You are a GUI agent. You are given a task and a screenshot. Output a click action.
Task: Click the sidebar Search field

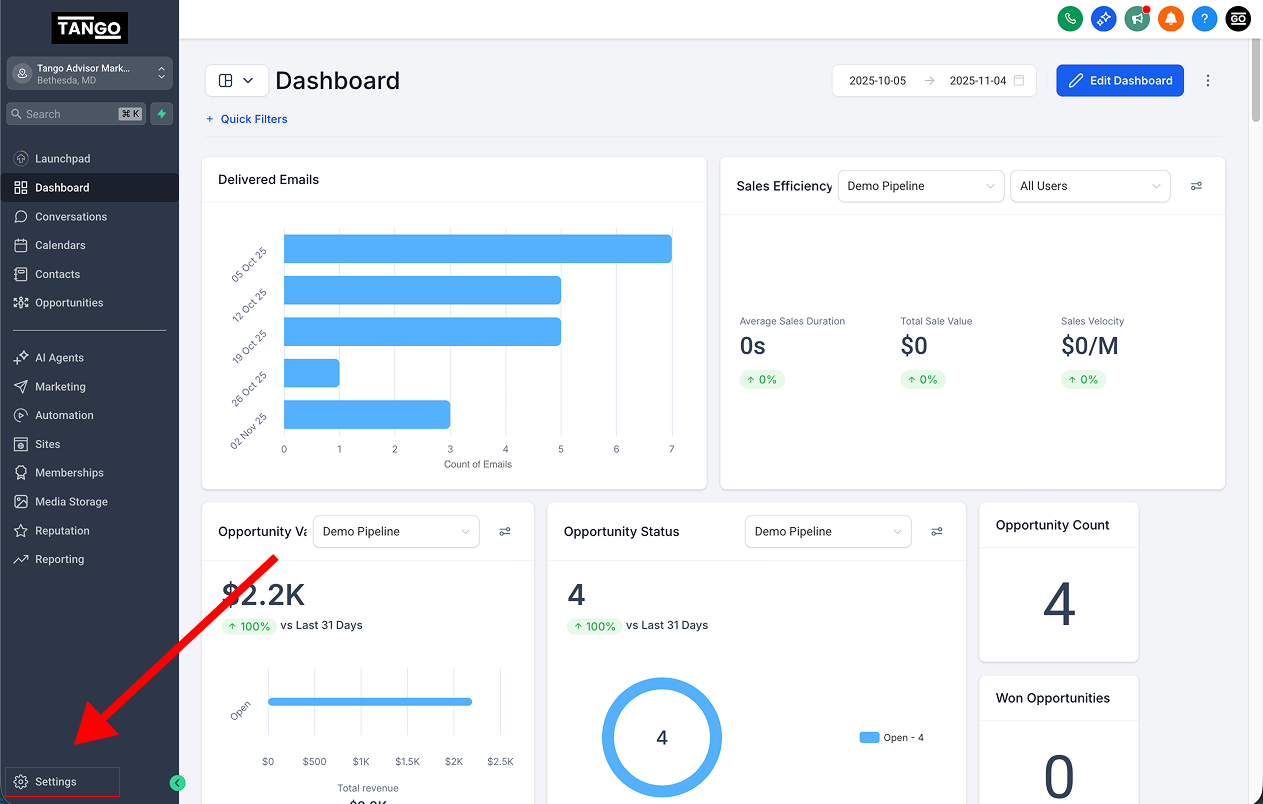75,114
